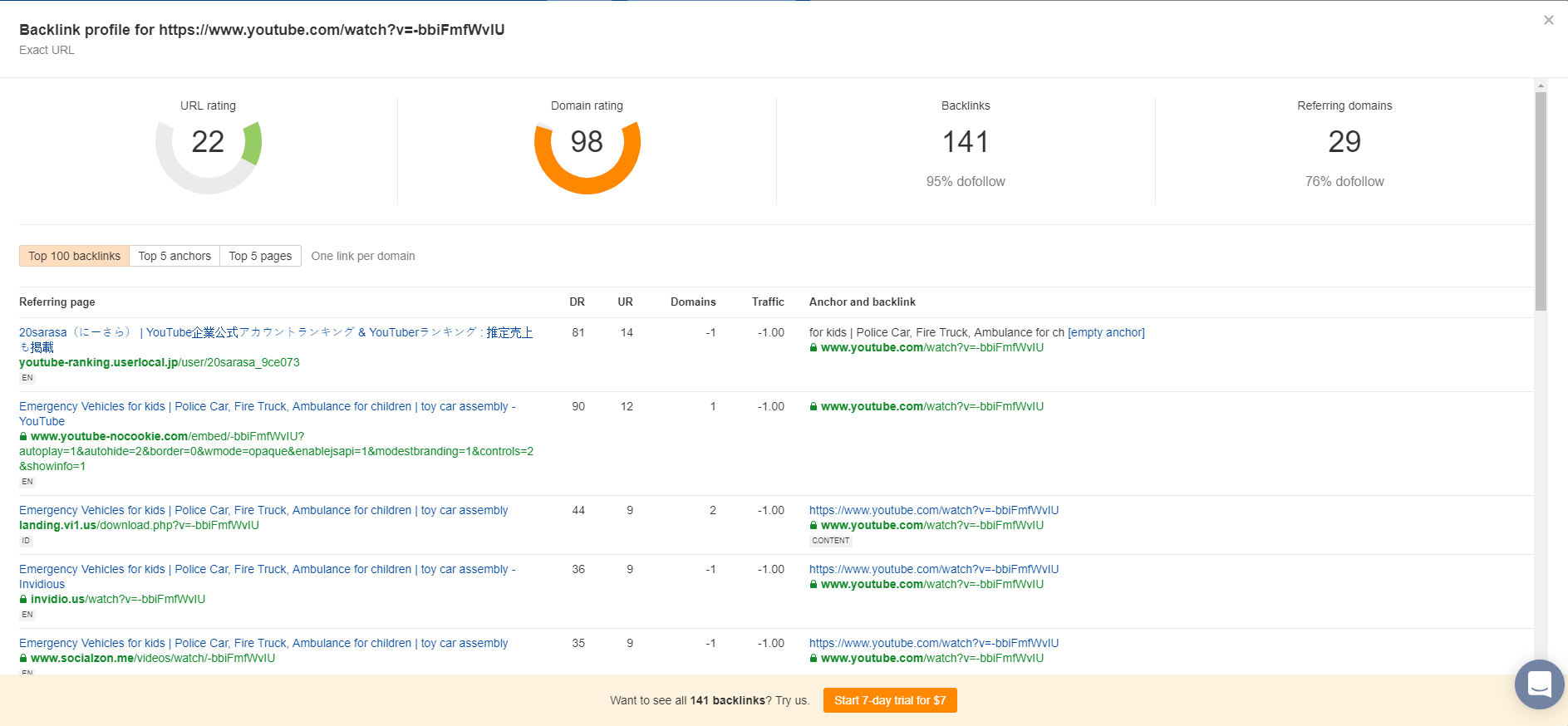Open the invidio.us watch URL
Image resolution: width=1568 pixels, height=726 pixels.
(x=118, y=599)
